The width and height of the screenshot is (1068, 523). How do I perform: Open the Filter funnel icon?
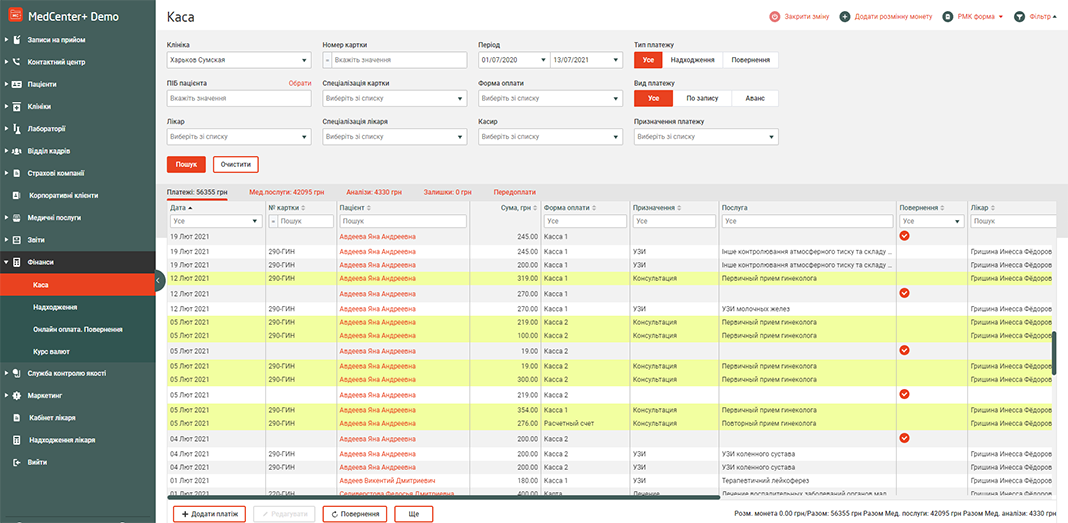click(x=1020, y=17)
